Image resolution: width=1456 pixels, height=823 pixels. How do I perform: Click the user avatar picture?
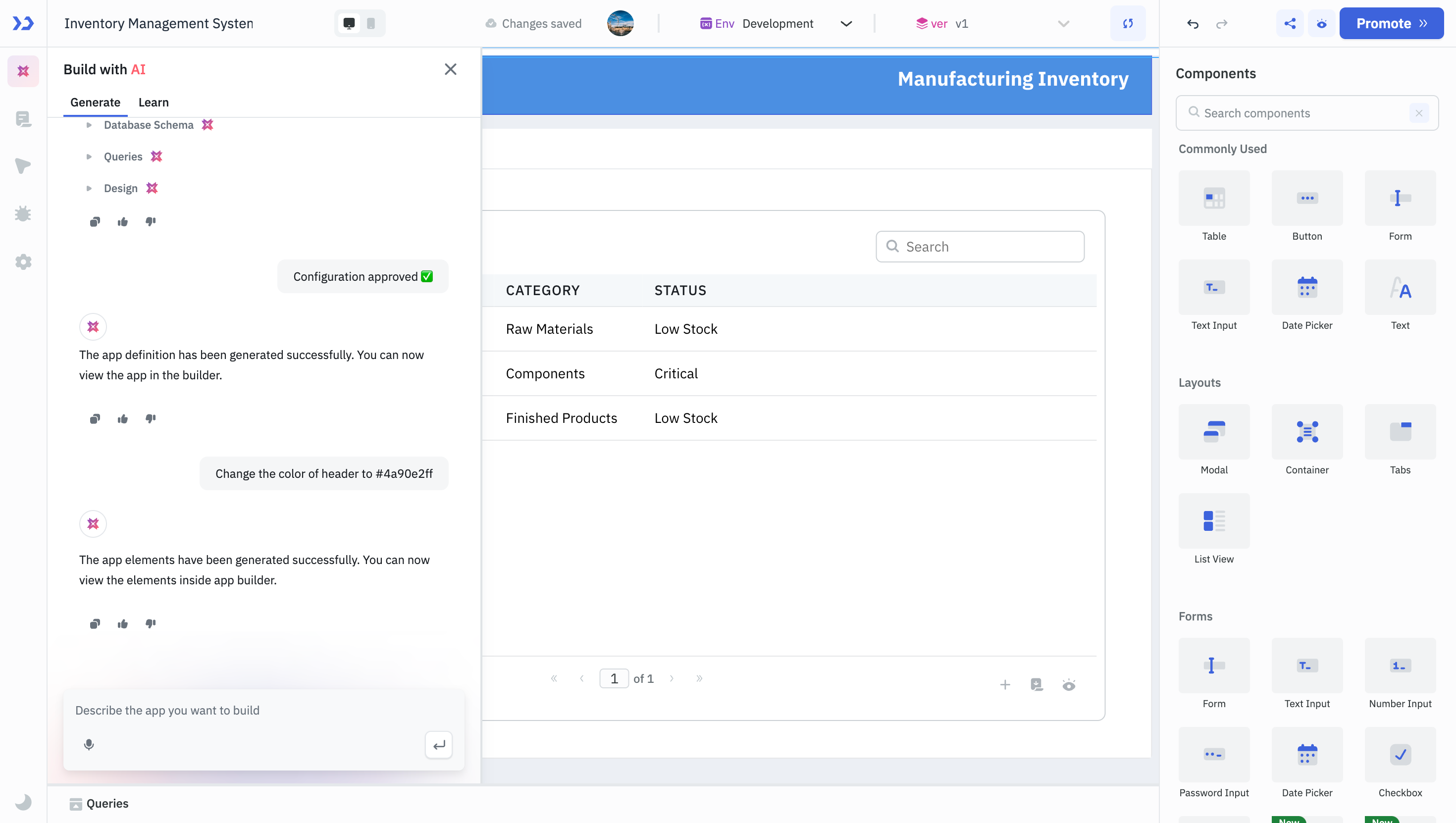(620, 23)
